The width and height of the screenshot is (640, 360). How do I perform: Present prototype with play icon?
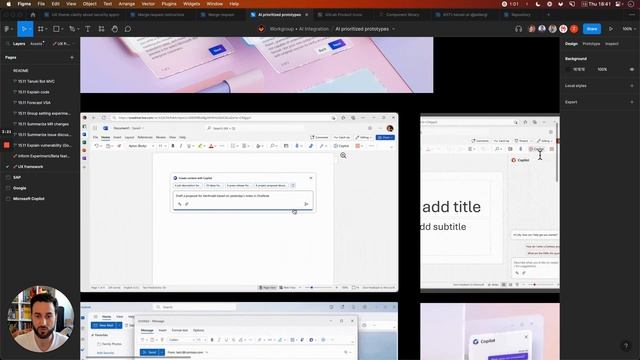click(611, 29)
